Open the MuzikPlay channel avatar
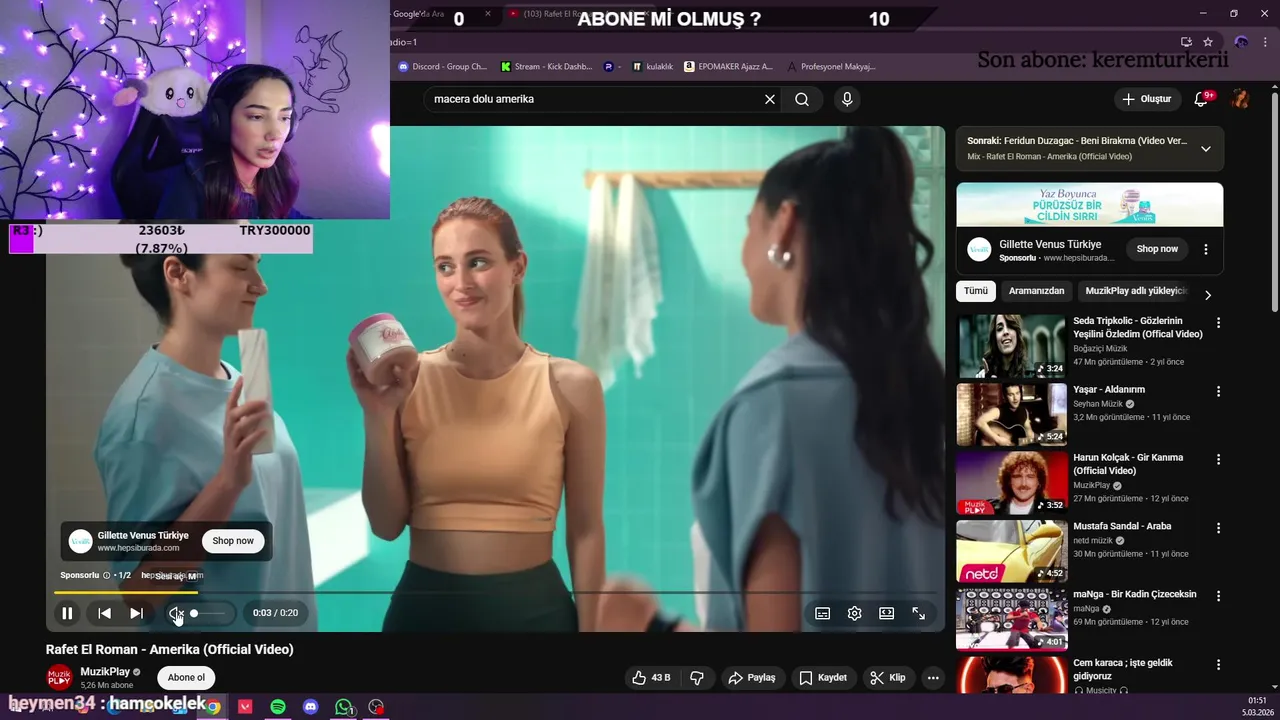The height and width of the screenshot is (720, 1280). (x=60, y=677)
